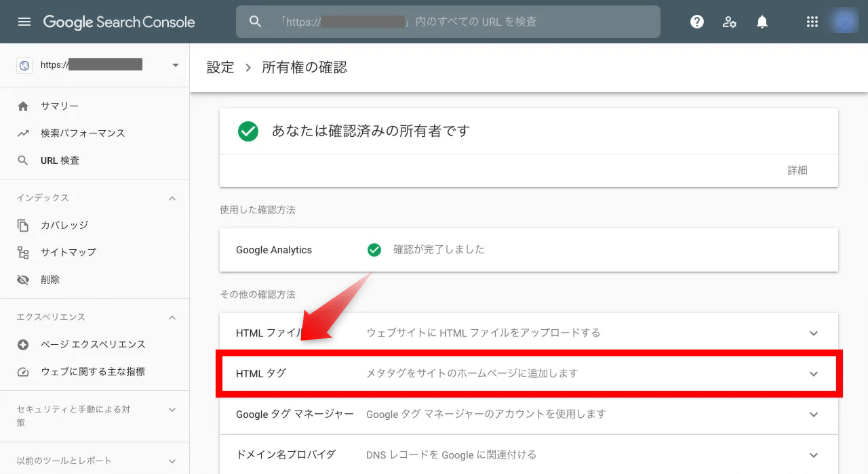This screenshot has width=868, height=474.
Task: Click the ページ エクスペリエンス plus-circle icon
Action: [x=23, y=344]
